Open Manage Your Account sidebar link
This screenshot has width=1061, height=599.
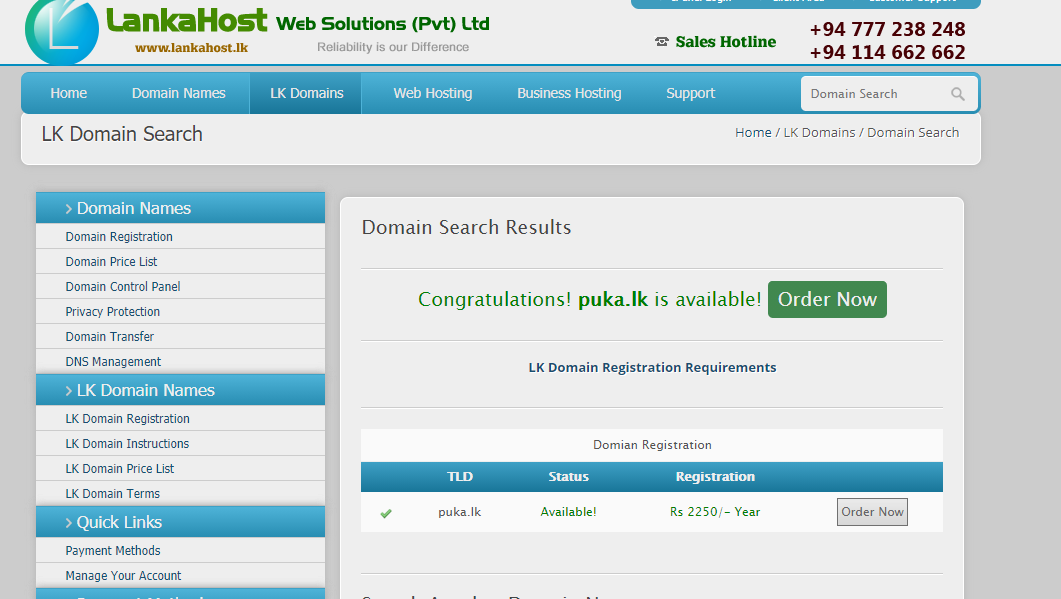click(x=123, y=576)
